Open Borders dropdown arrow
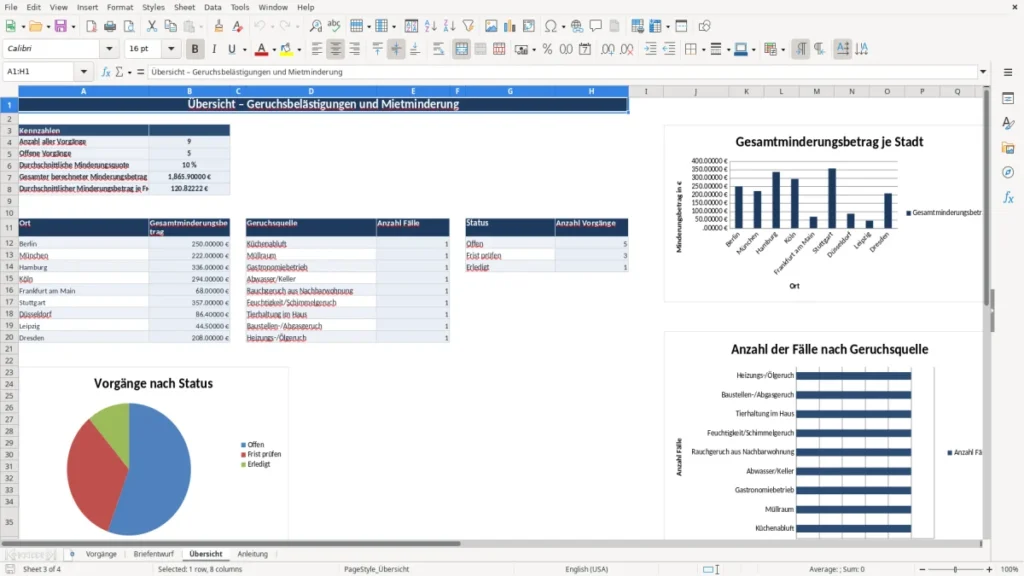 [703, 50]
